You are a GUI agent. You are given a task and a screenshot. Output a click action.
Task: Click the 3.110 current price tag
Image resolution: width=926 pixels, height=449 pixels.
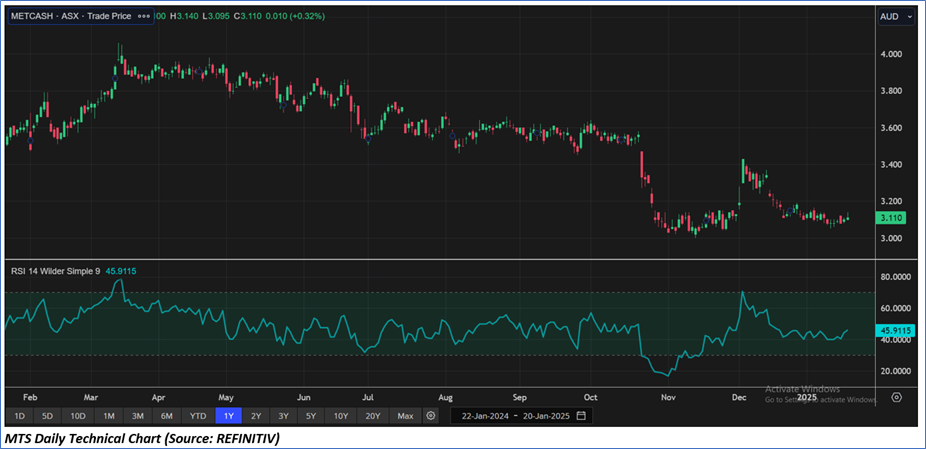click(890, 219)
